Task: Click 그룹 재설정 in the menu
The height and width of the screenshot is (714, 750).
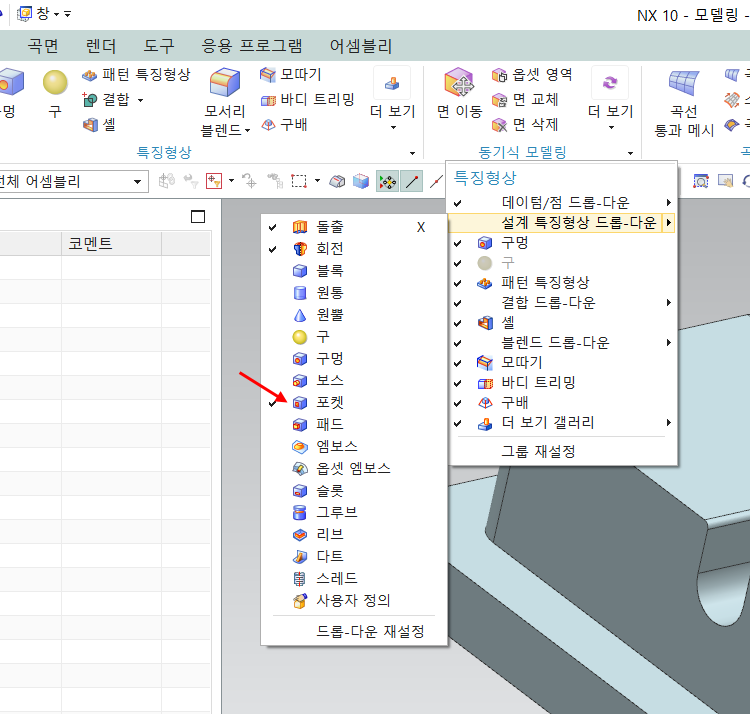Action: tap(538, 451)
